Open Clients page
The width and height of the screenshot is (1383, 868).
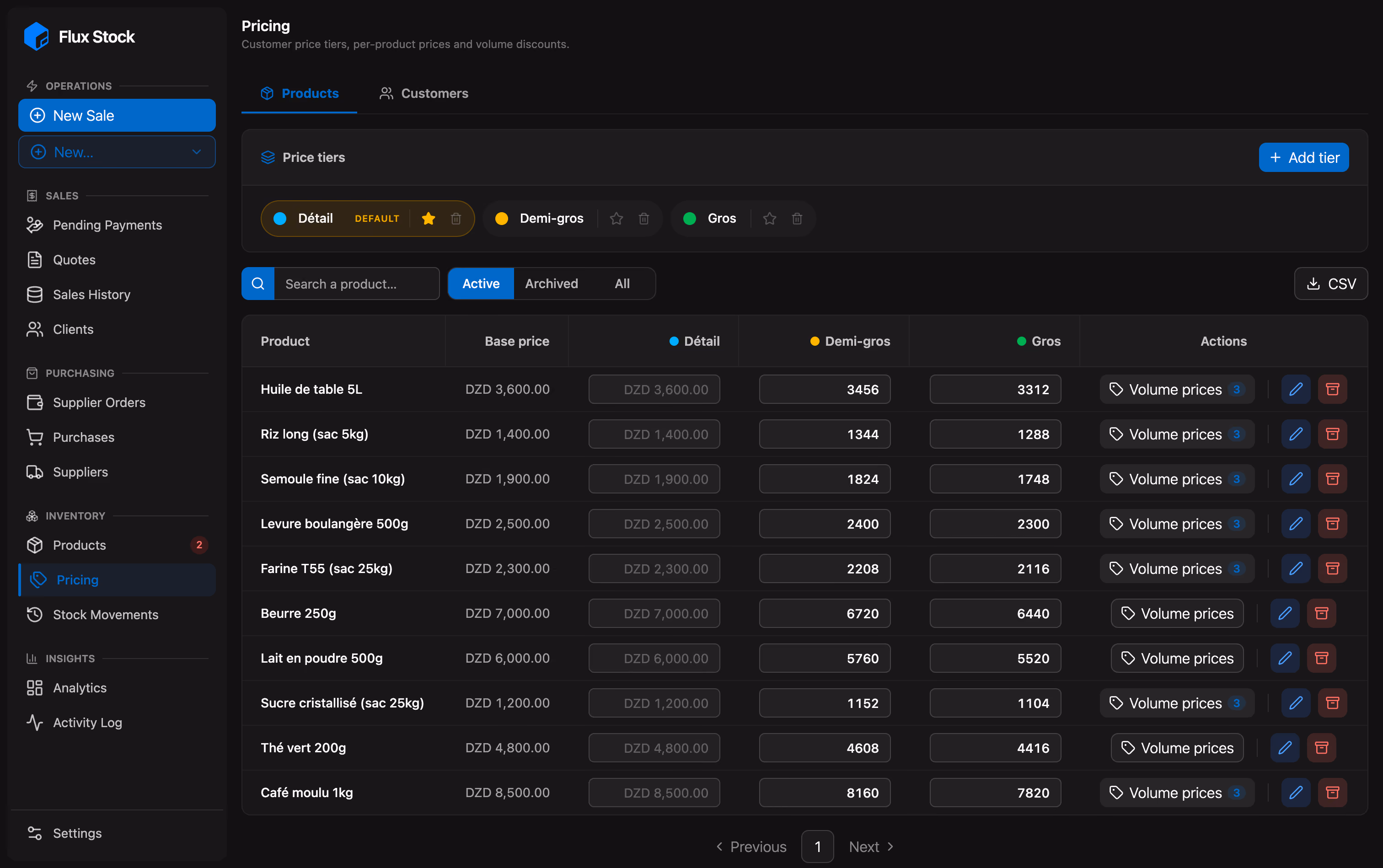[x=117, y=329]
